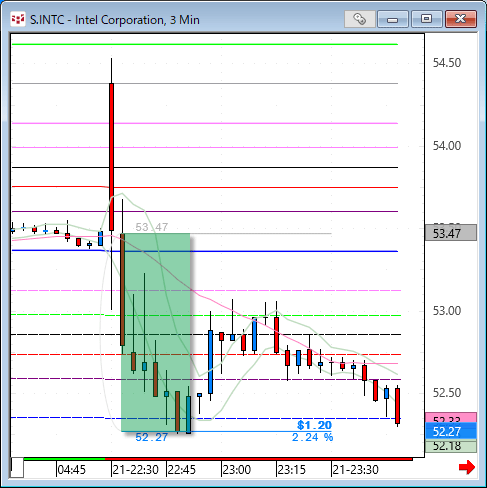This screenshot has height=488, width=487.
Task: Click the 22:45 time axis label
Action: 181,470
